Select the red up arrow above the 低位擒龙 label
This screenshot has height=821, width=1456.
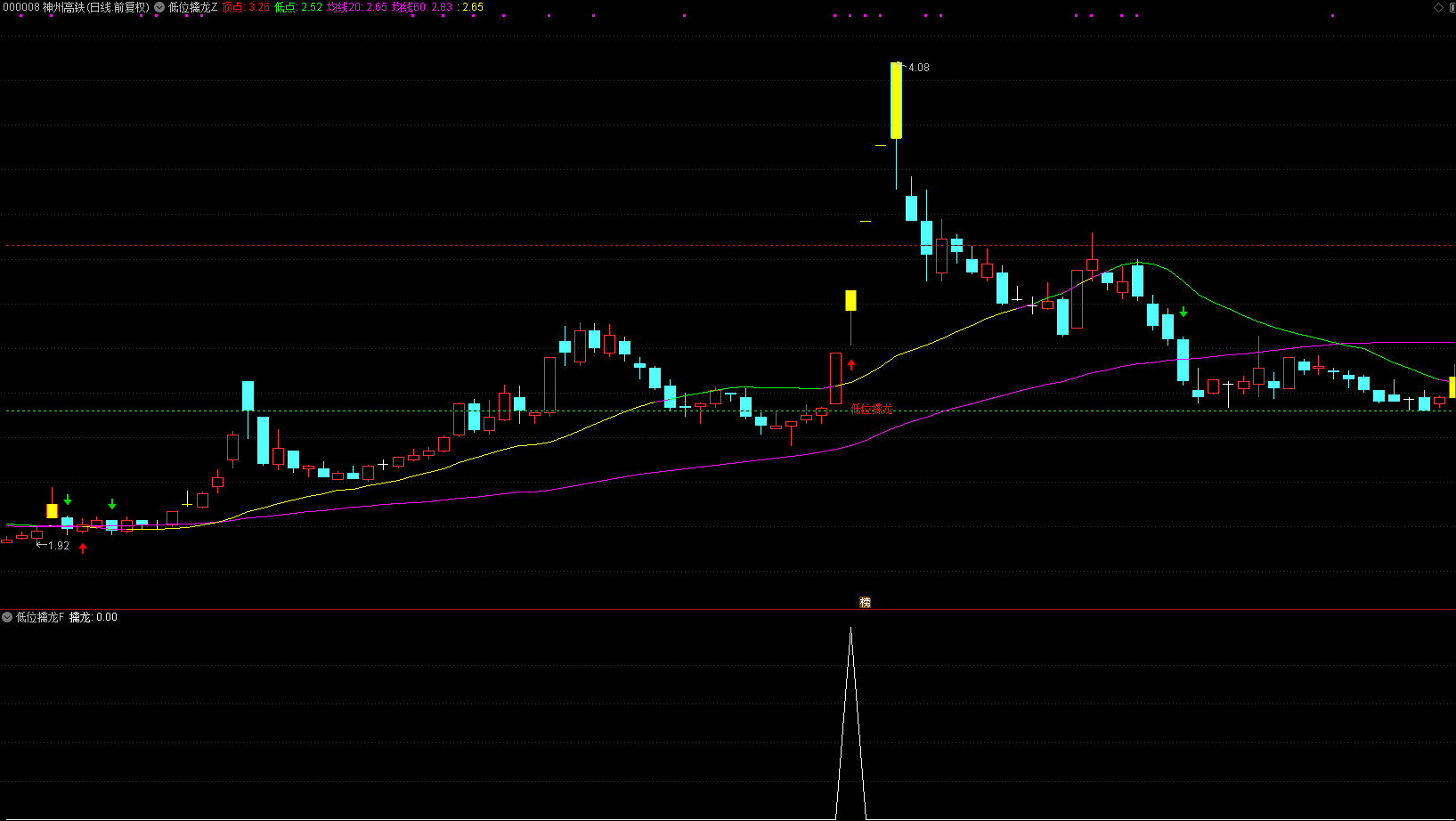[851, 365]
